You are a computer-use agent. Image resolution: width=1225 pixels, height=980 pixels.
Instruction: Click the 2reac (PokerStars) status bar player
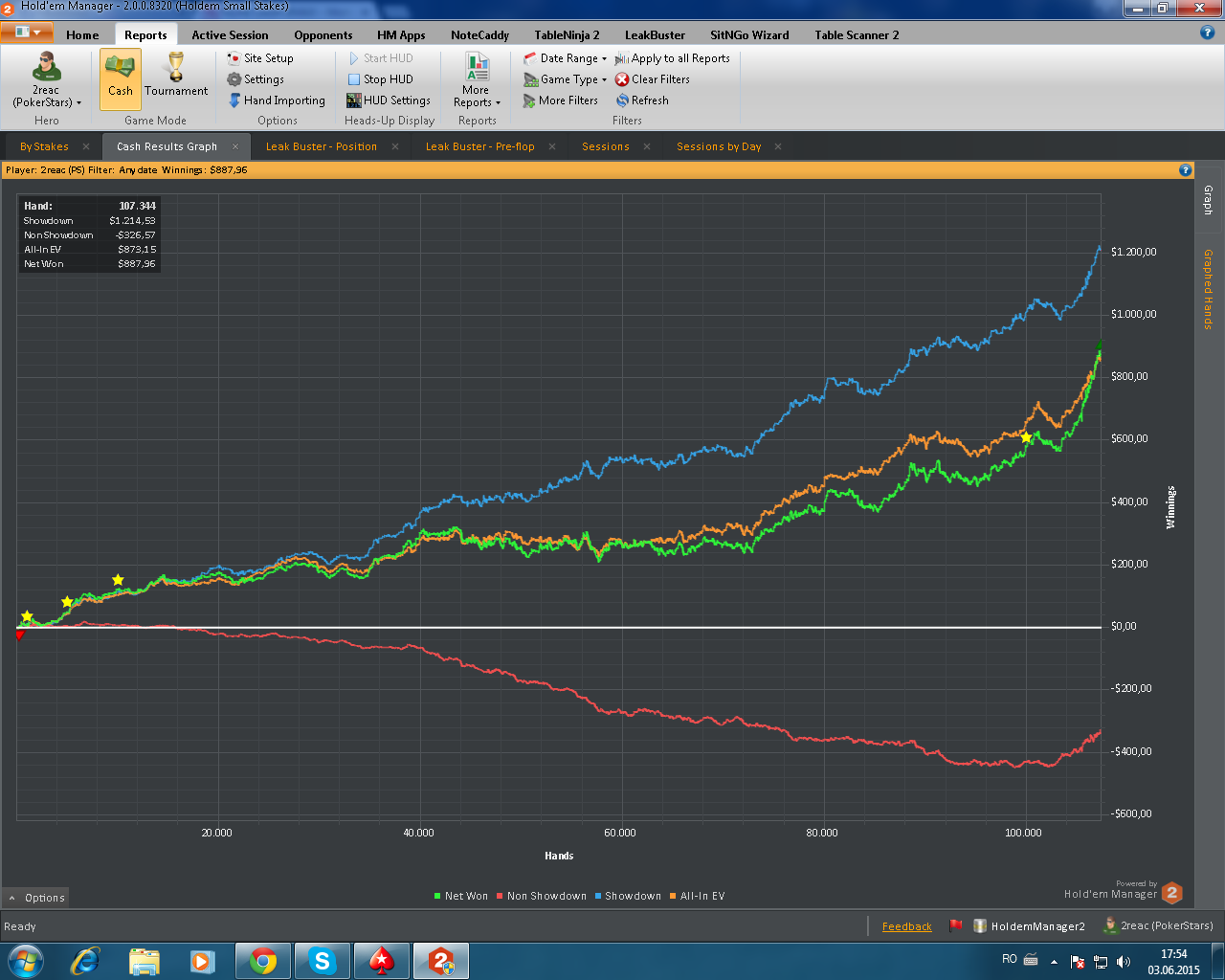coord(1158,925)
